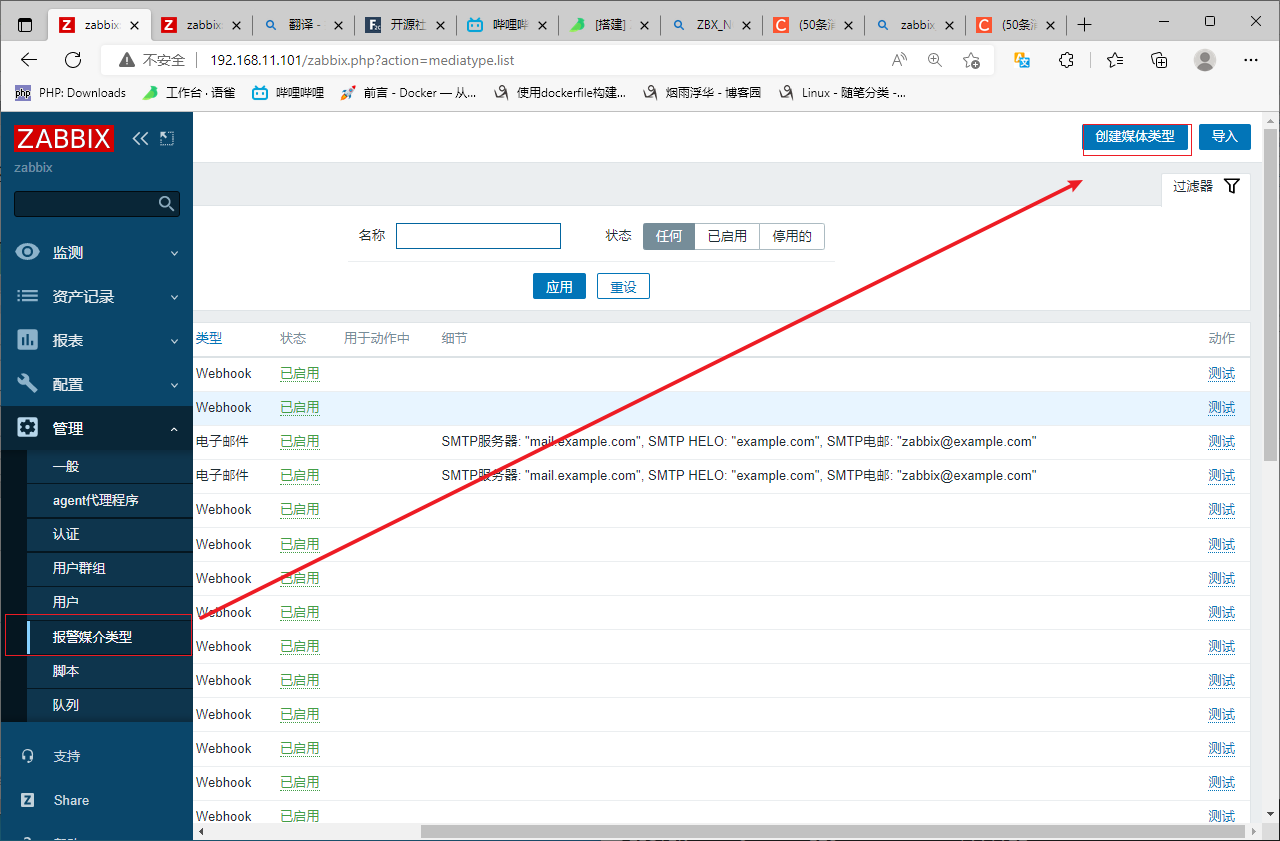Click the chart icon for 报表
The image size is (1280, 841).
coord(28,340)
